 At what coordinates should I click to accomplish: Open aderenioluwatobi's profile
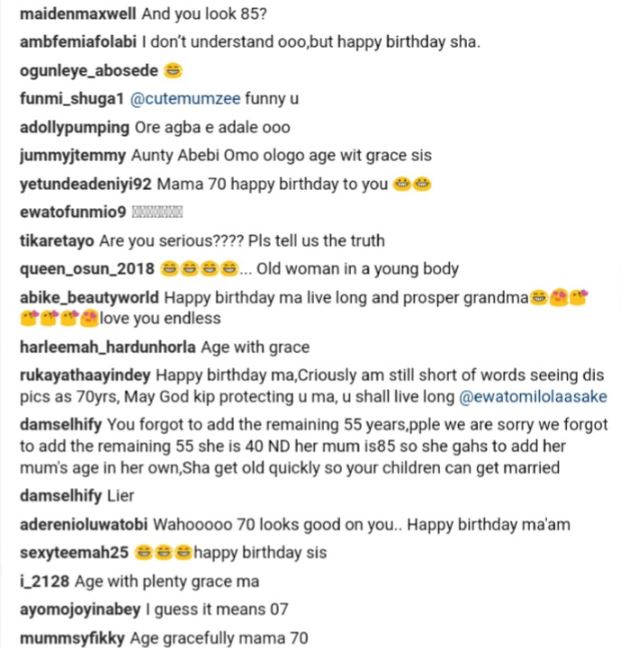coord(86,525)
